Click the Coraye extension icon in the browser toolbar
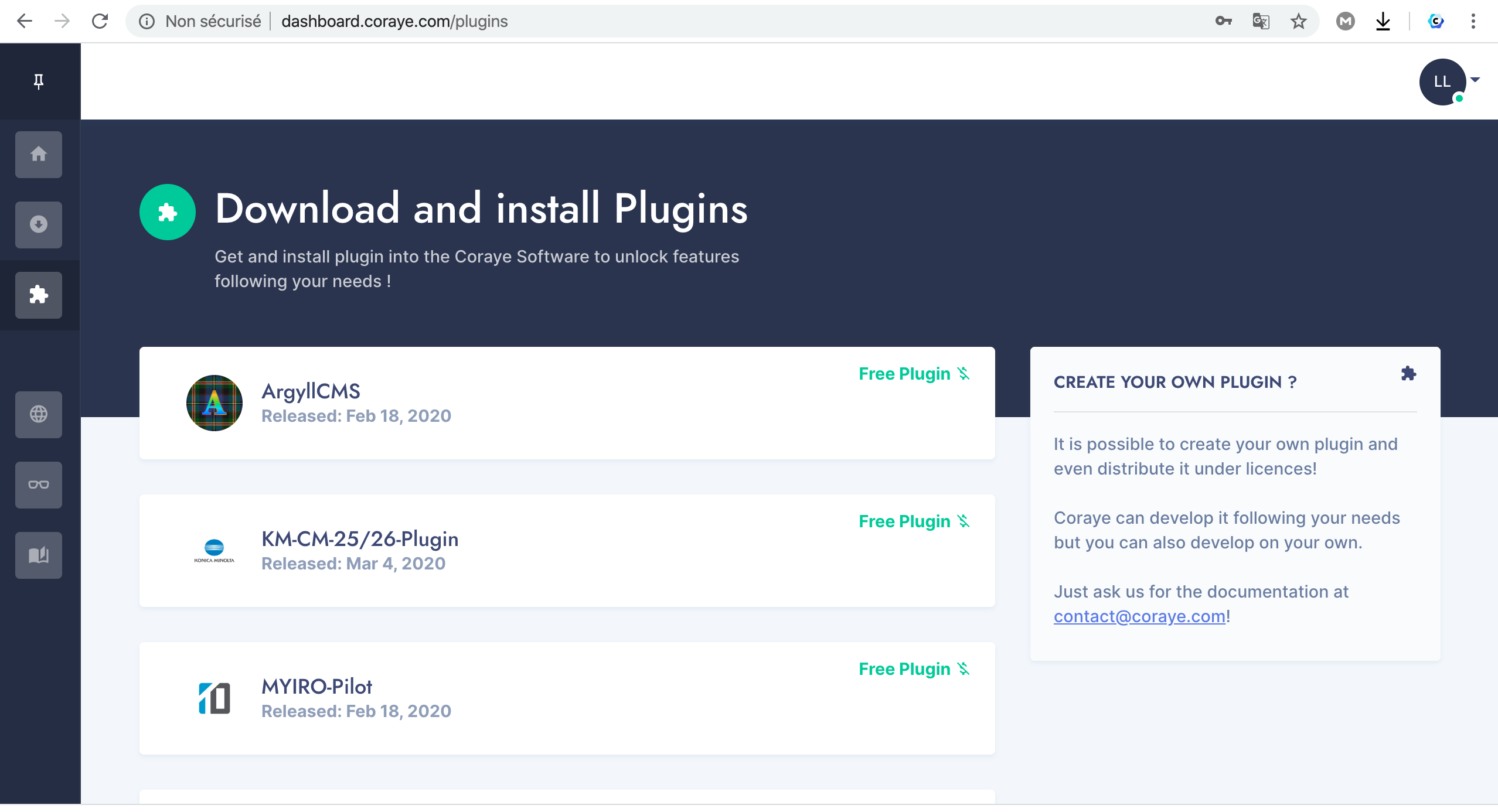 [1435, 22]
